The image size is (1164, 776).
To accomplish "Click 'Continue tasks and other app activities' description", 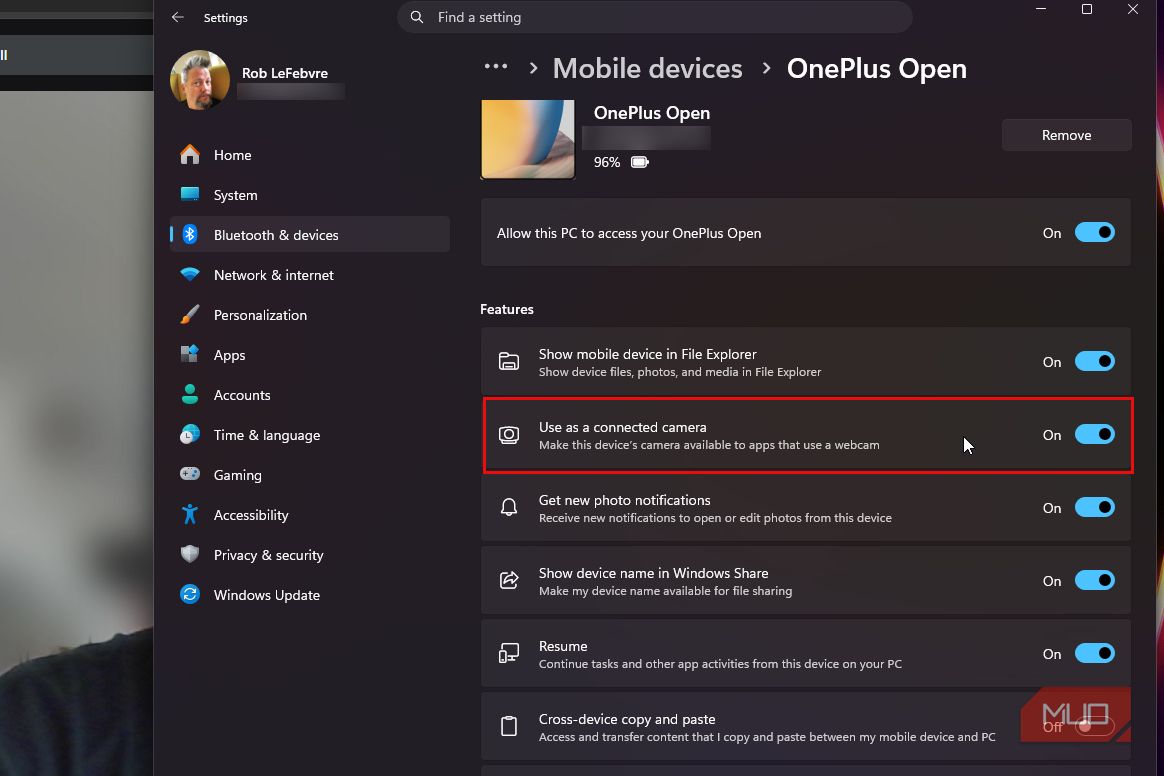I will tap(720, 664).
